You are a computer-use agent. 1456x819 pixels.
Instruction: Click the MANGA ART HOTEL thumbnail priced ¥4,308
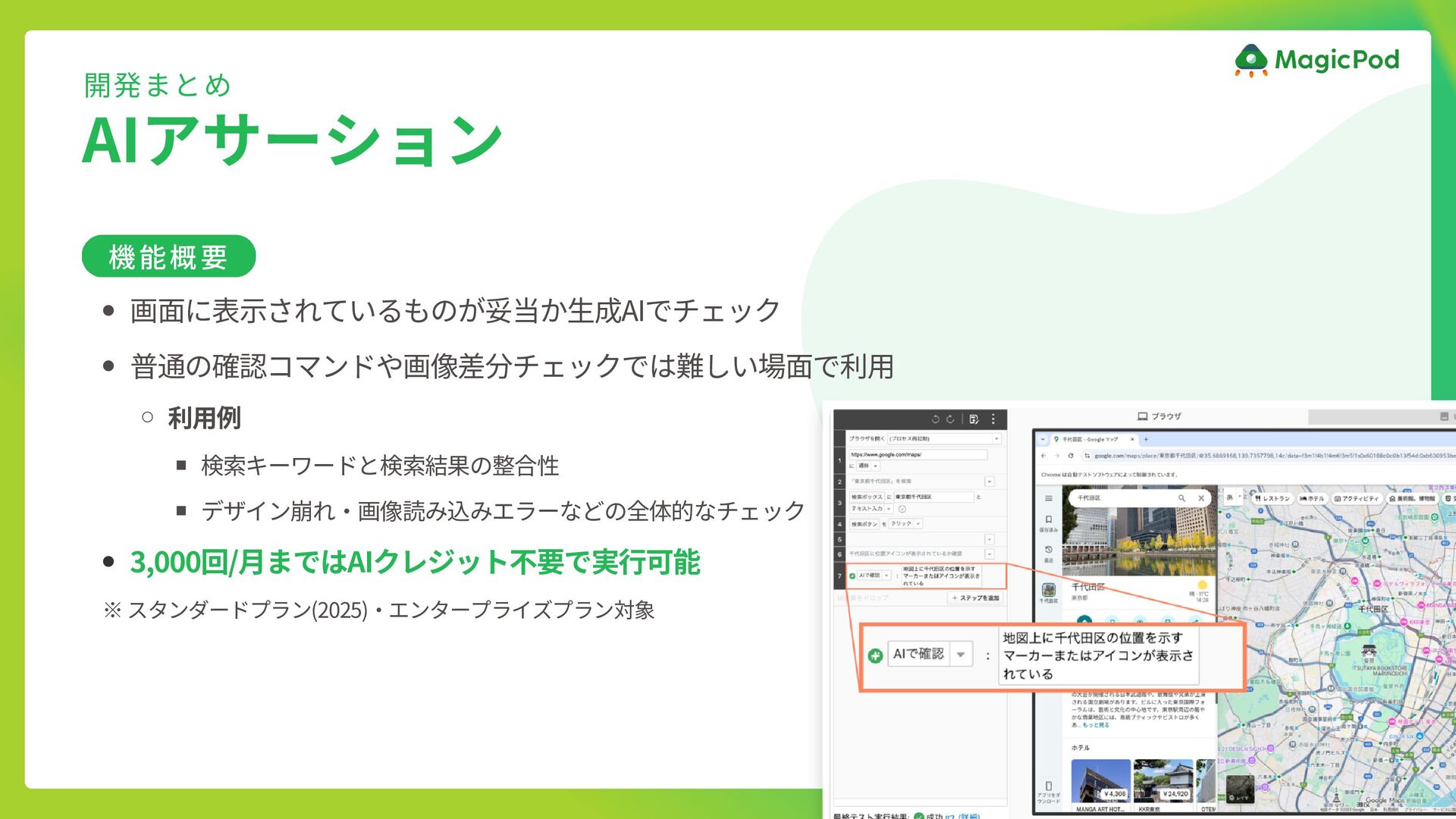click(x=1100, y=781)
